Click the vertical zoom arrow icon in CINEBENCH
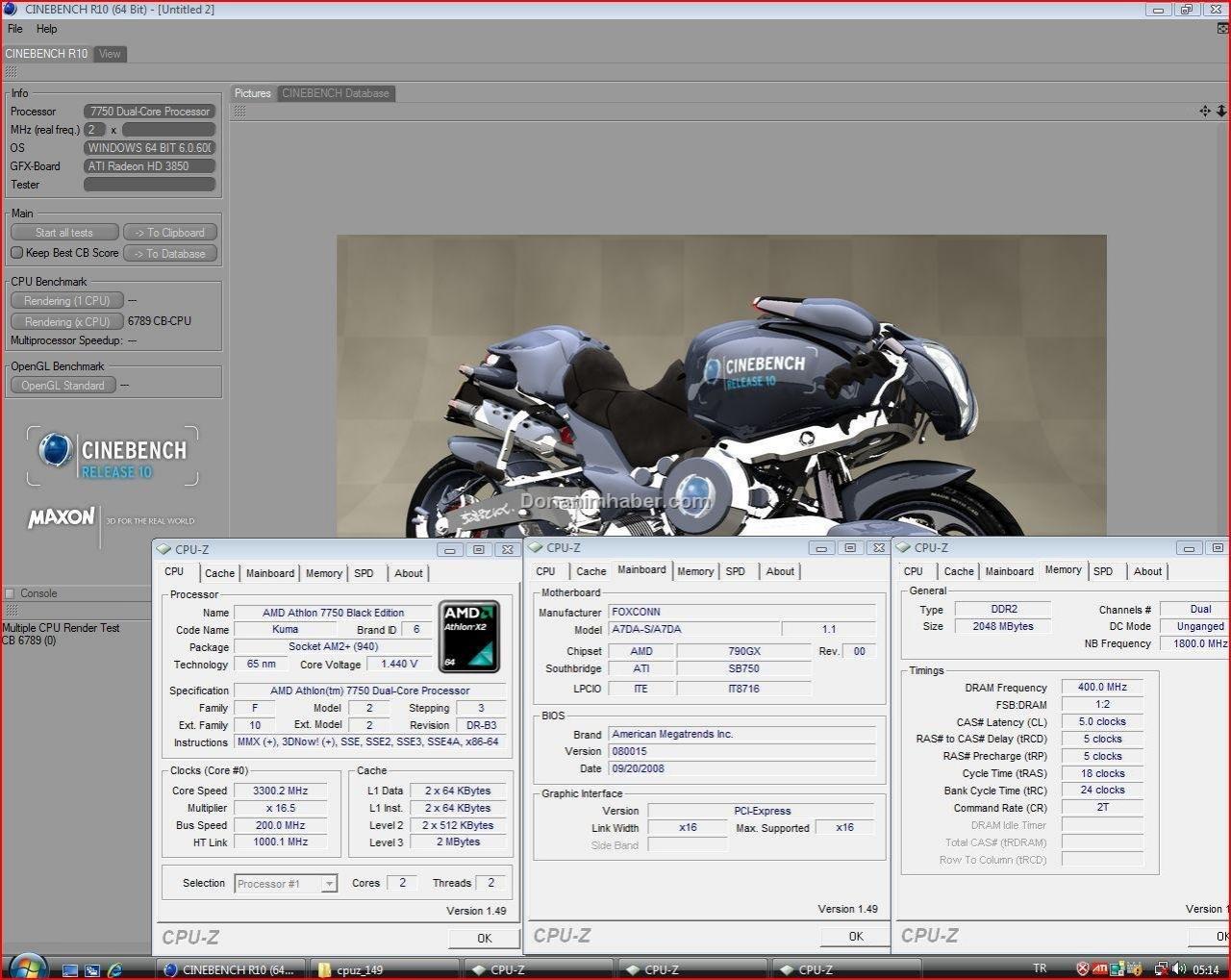Image resolution: width=1231 pixels, height=980 pixels. (x=1221, y=112)
